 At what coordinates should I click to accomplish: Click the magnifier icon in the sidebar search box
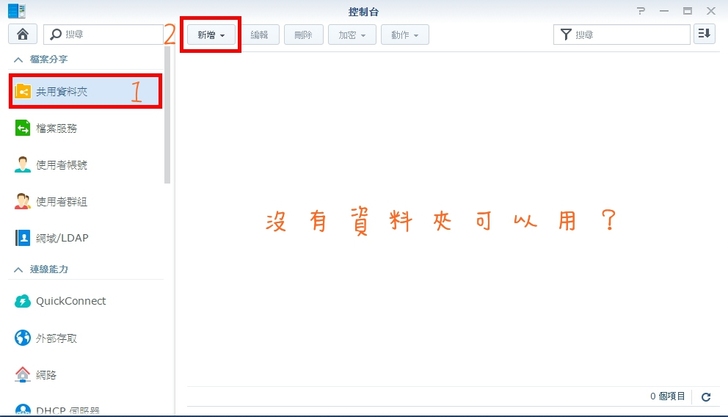tap(56, 34)
